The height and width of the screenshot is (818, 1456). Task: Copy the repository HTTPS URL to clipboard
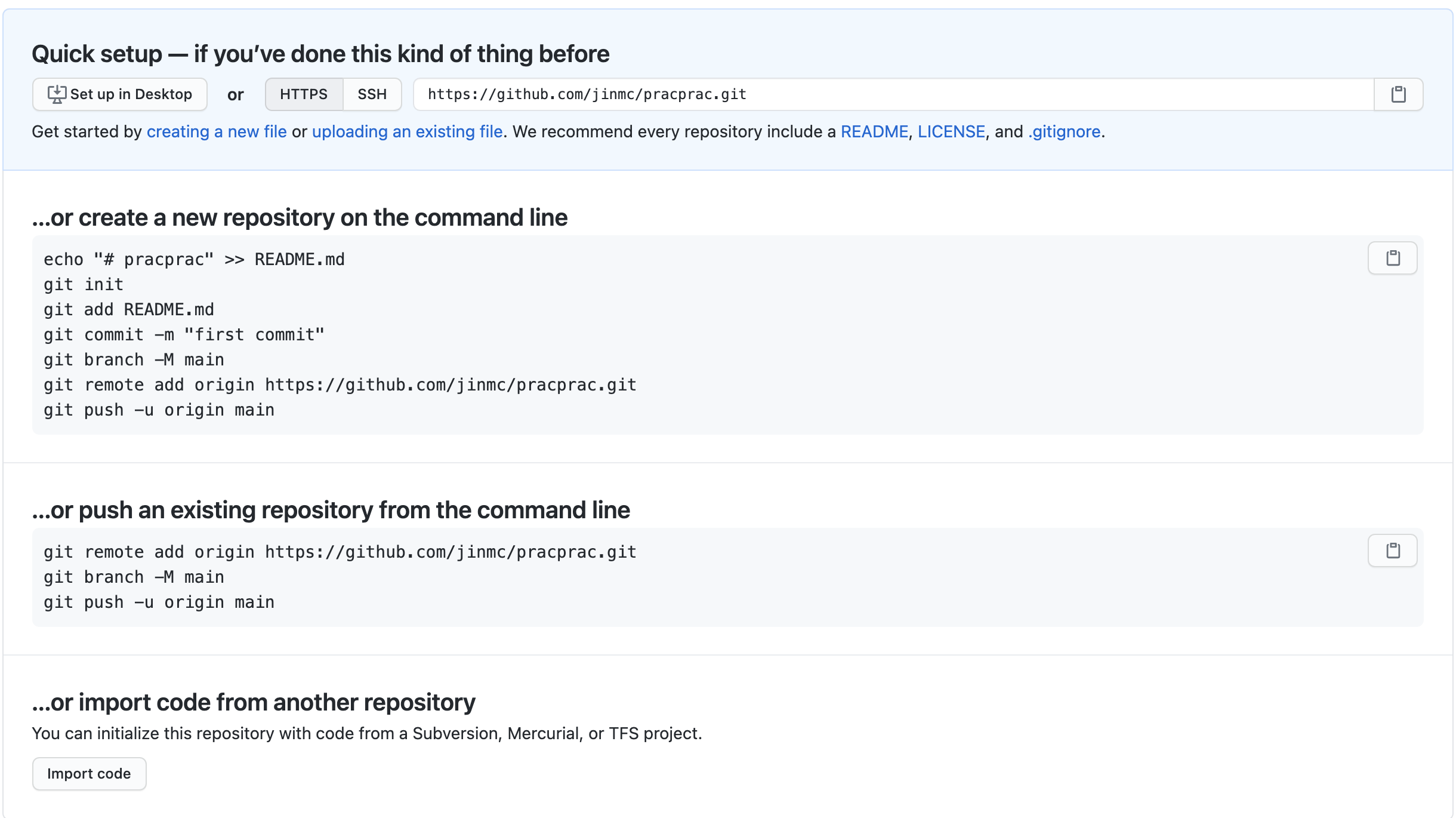click(x=1398, y=94)
